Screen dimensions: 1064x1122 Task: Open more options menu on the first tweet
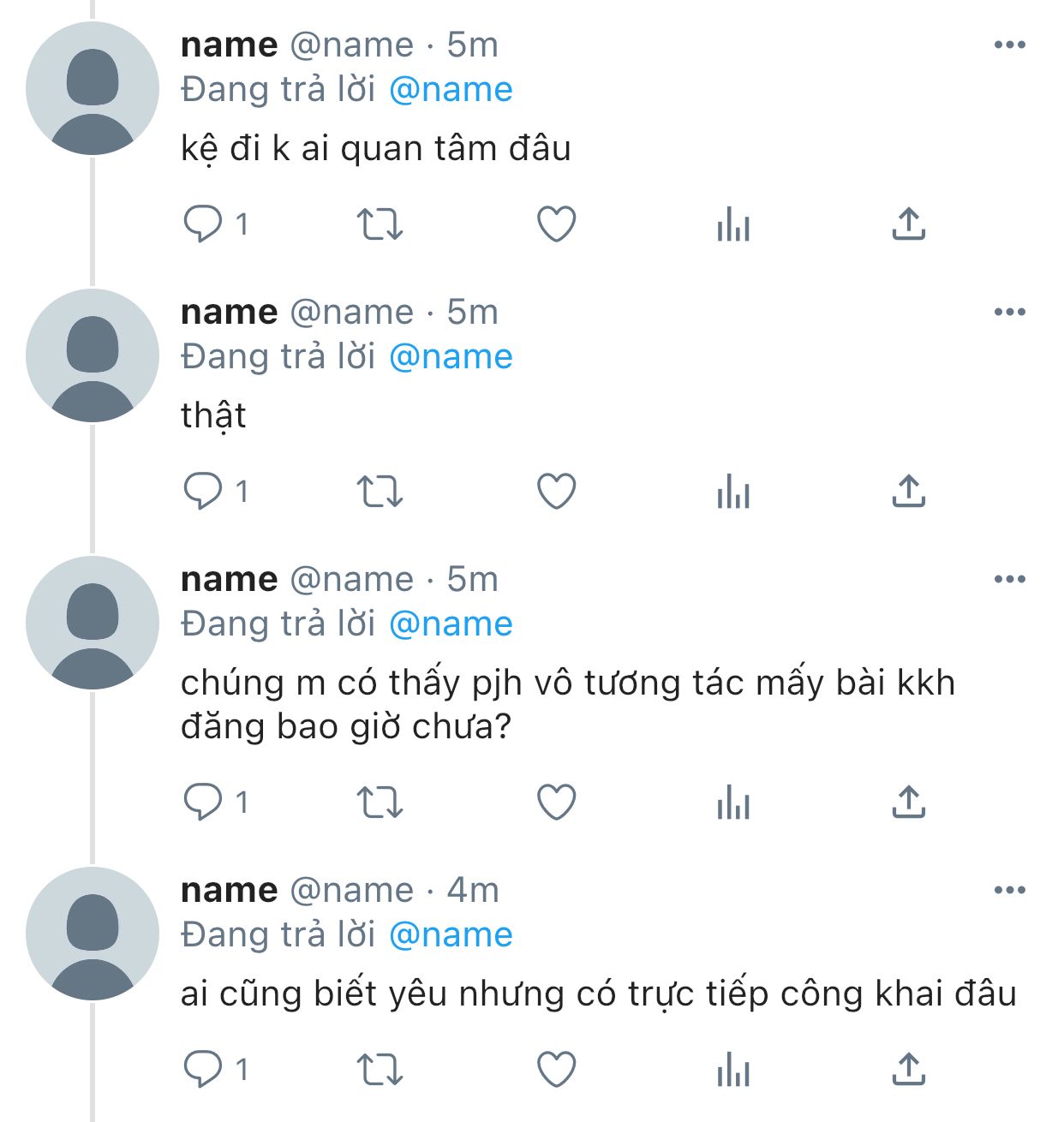(x=1010, y=45)
